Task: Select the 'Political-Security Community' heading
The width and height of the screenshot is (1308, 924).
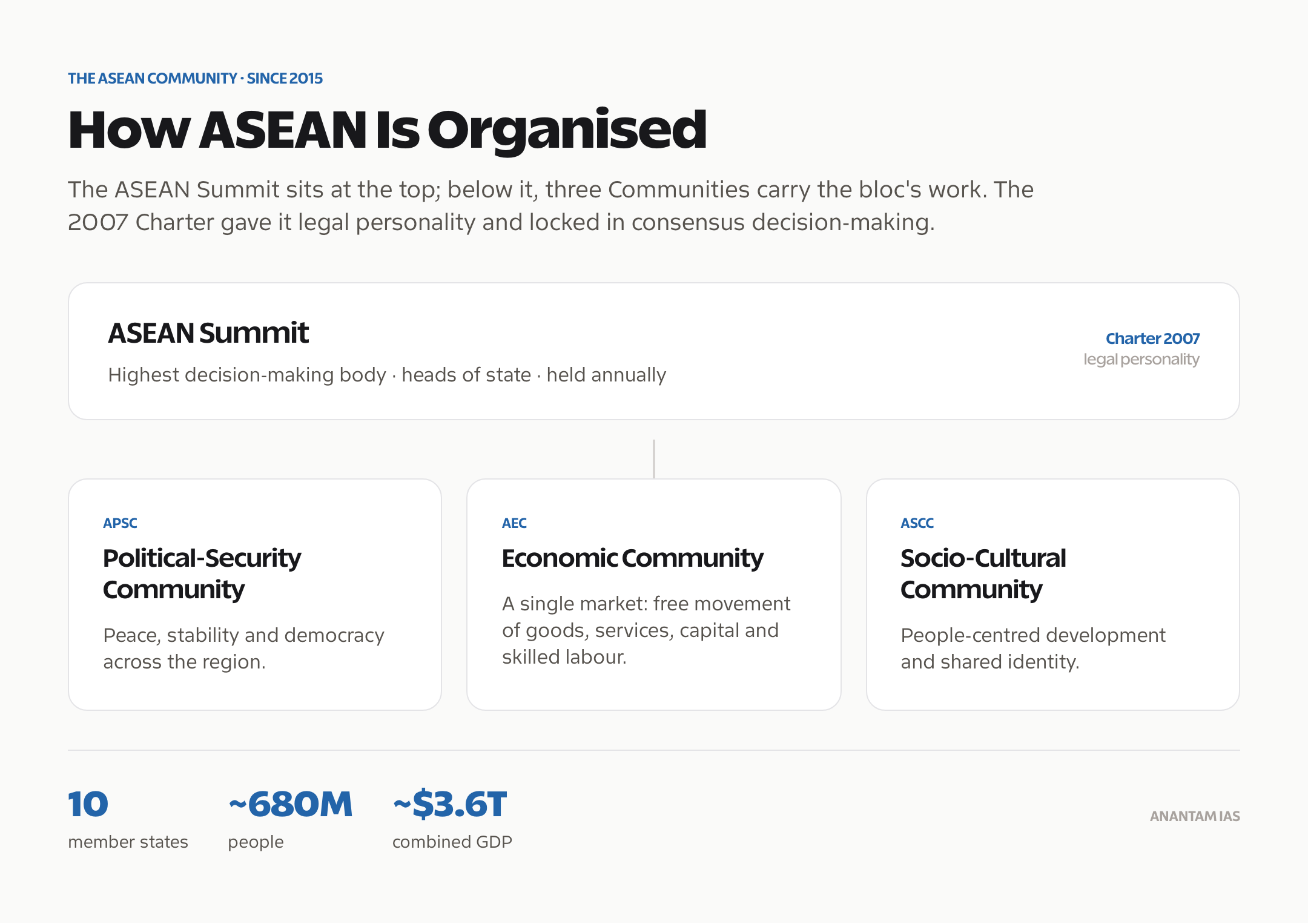Action: click(202, 573)
